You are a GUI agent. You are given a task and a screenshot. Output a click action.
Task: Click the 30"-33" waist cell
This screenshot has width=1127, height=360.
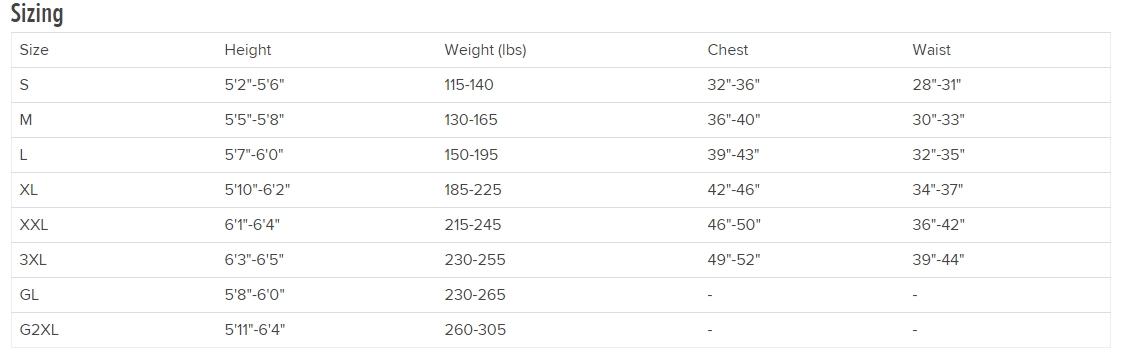938,120
